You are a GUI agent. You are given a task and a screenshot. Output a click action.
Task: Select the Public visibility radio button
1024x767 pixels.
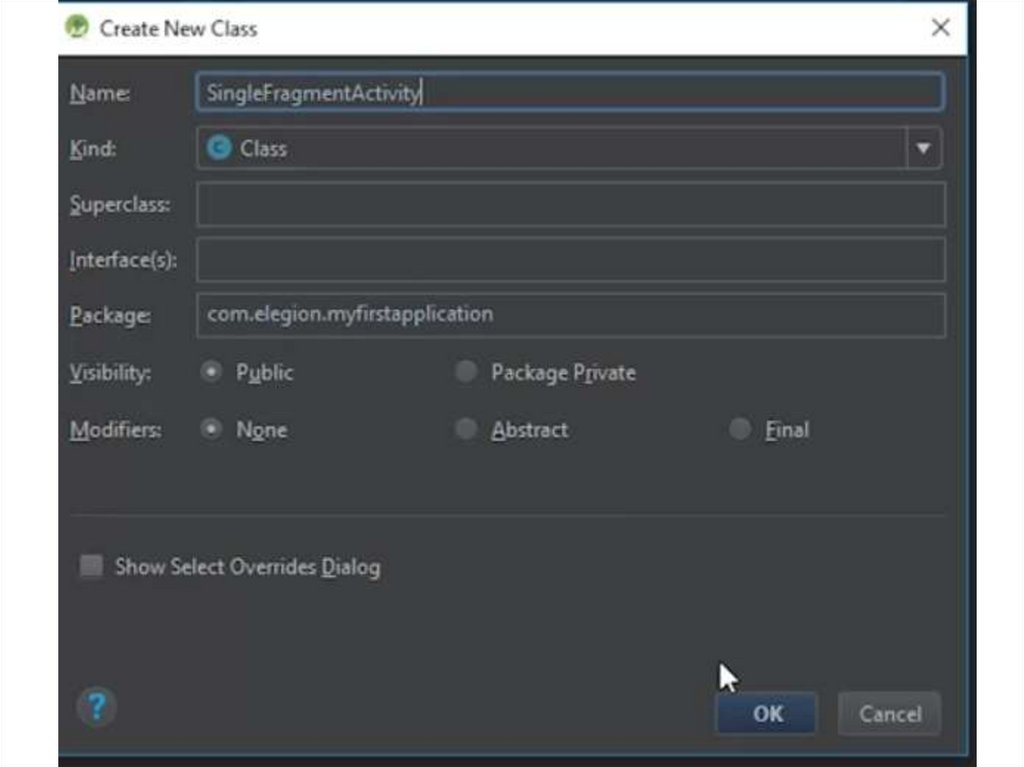pyautogui.click(x=211, y=372)
